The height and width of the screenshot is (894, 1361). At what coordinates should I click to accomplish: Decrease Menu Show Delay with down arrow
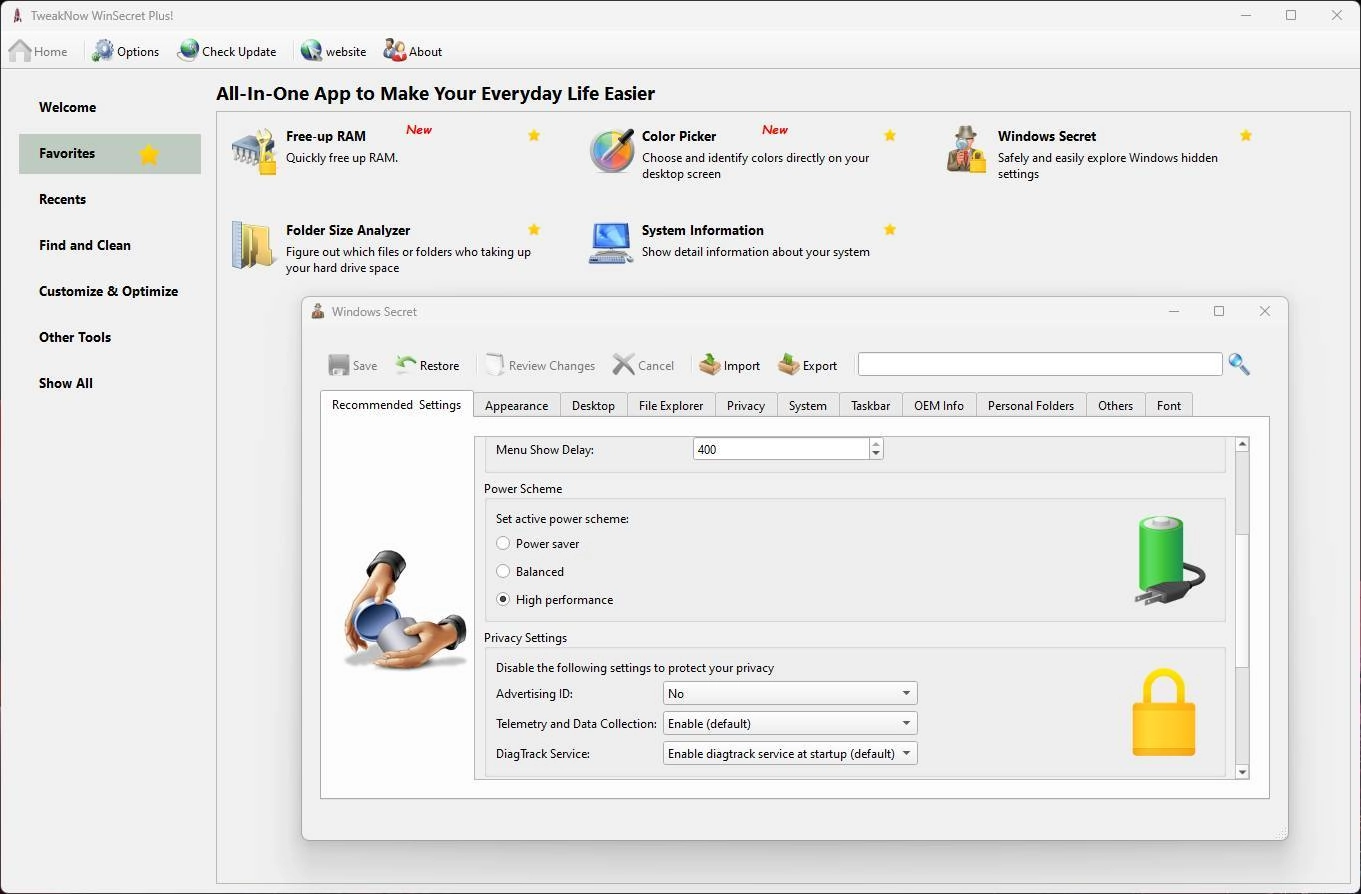876,455
